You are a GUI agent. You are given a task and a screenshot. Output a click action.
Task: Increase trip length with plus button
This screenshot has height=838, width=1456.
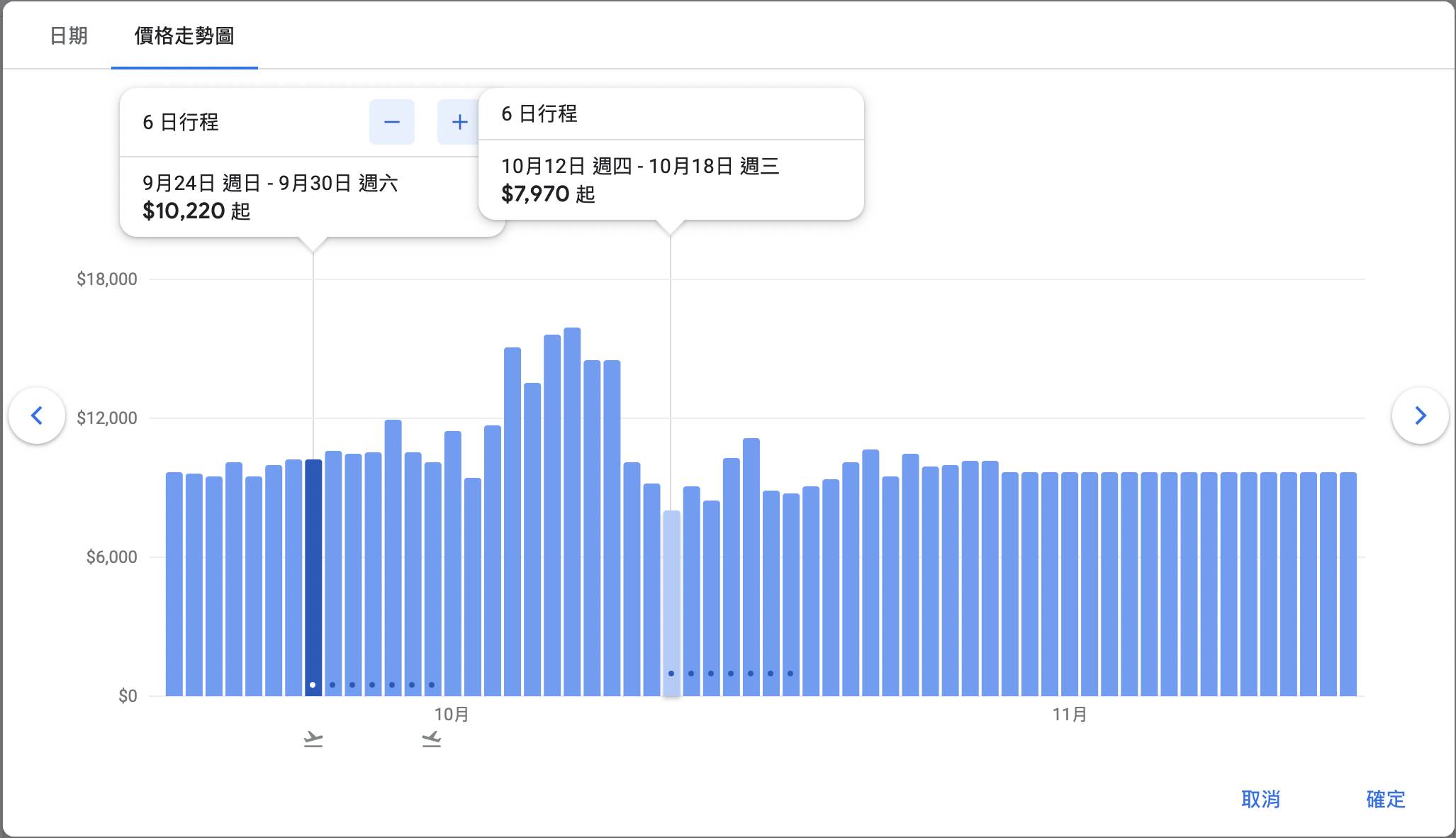point(459,122)
